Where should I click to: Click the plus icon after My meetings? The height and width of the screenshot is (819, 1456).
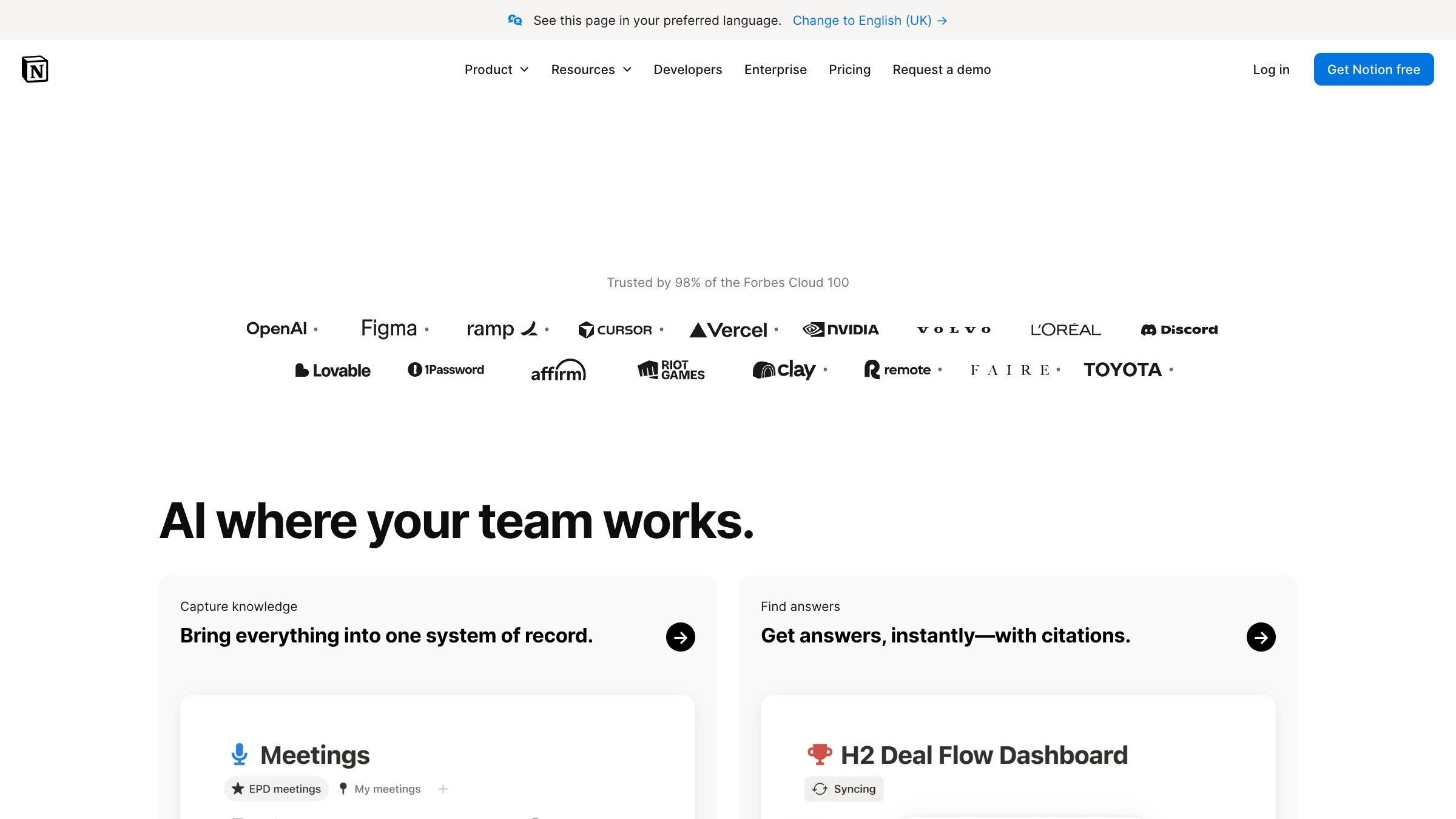point(443,789)
